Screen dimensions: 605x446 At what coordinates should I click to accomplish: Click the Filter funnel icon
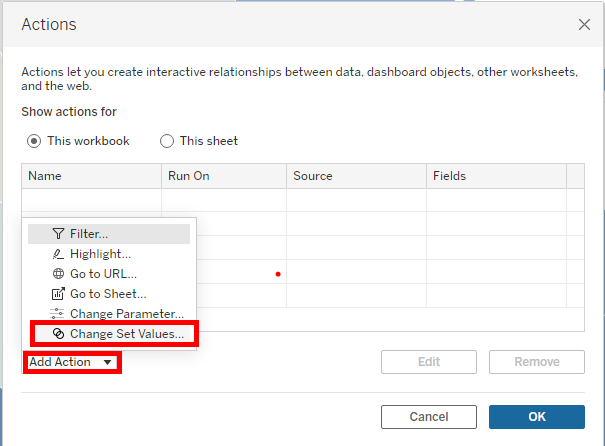pyautogui.click(x=58, y=234)
